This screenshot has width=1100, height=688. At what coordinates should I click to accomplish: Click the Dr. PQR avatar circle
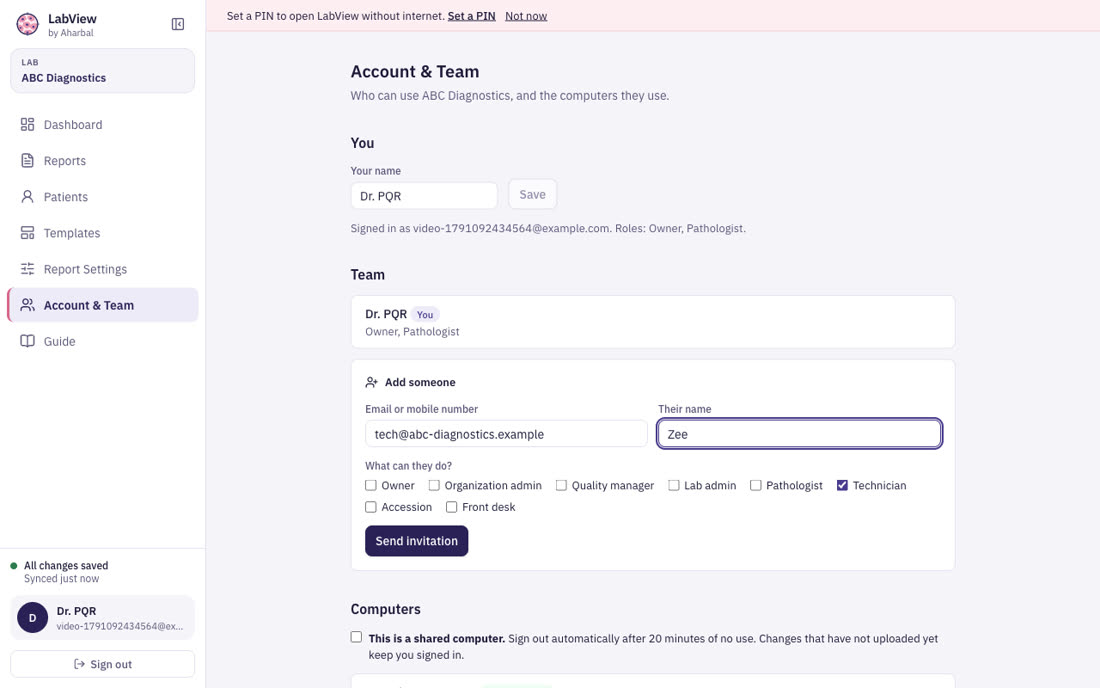(32, 618)
